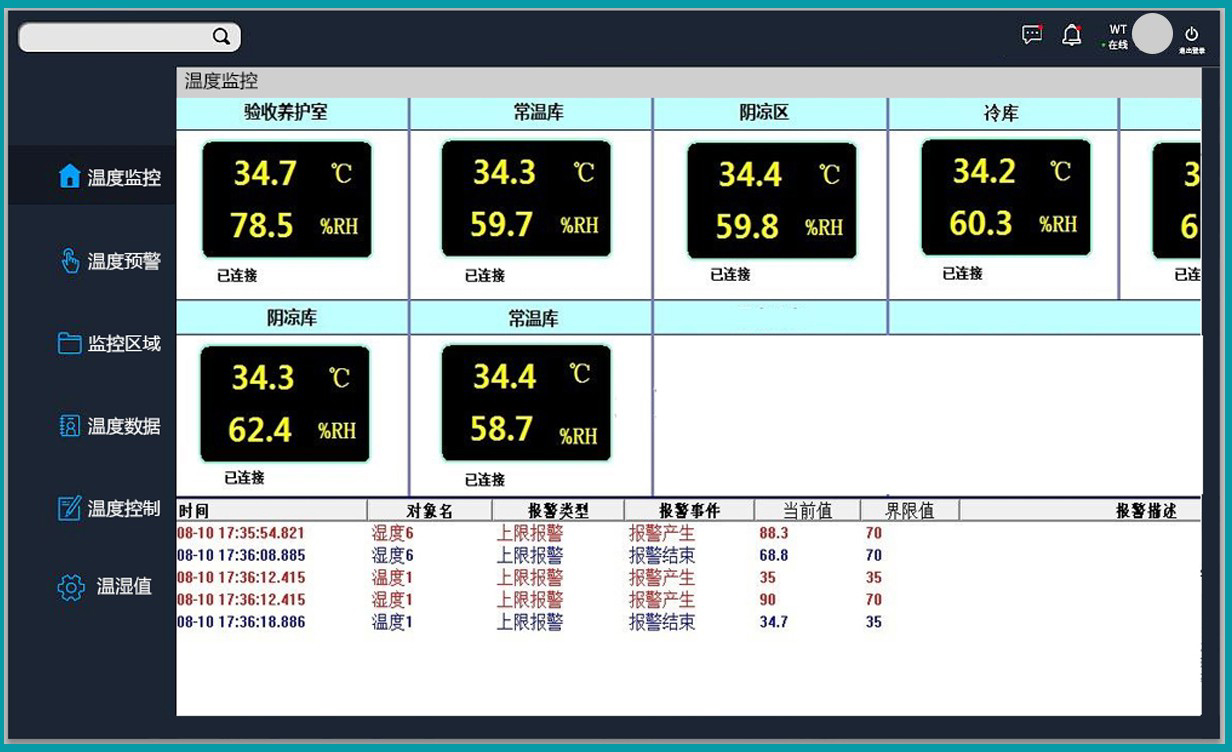
Task: Sort by 当前值 column header
Action: (x=807, y=511)
